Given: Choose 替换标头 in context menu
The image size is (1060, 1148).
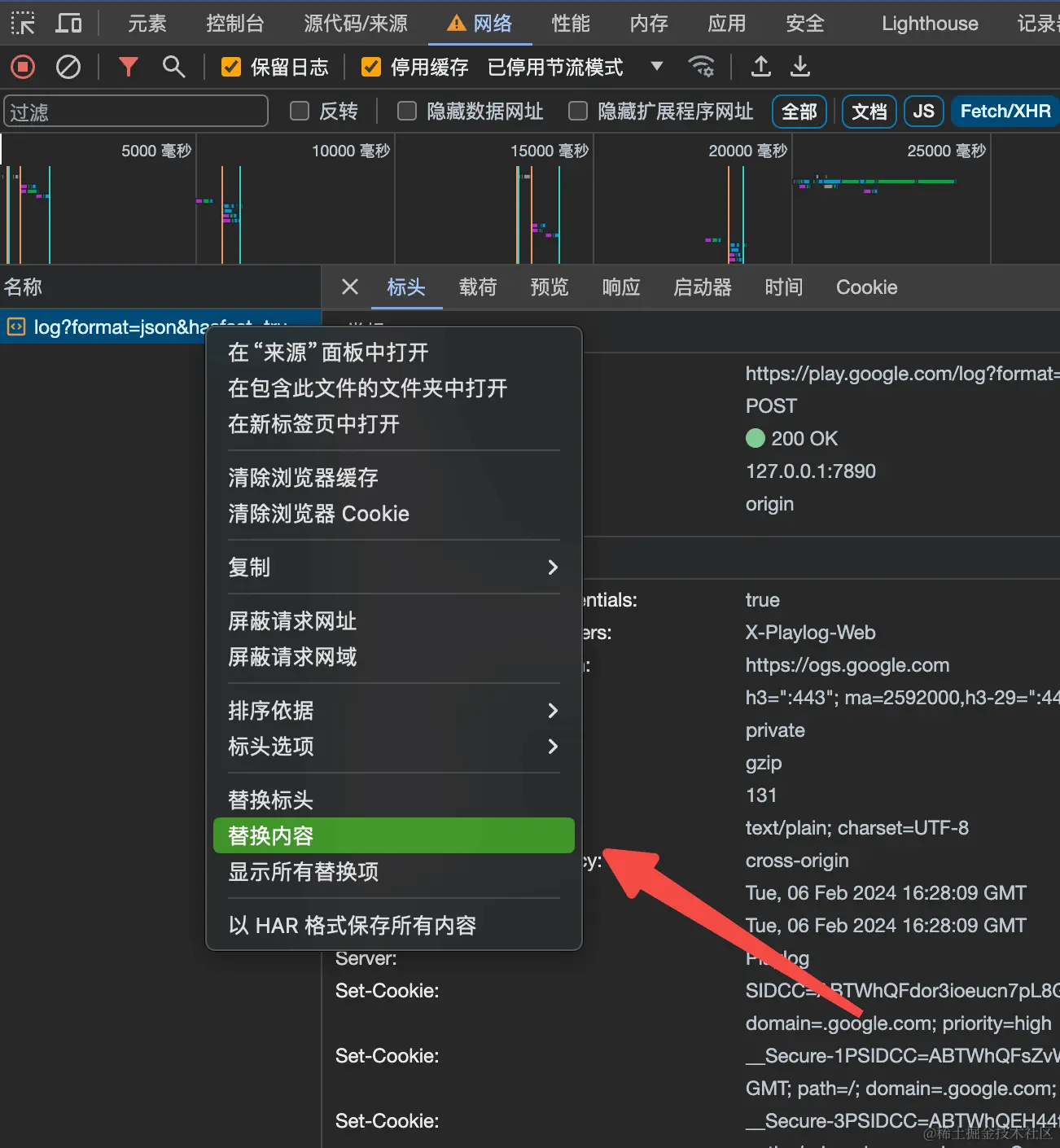Looking at the screenshot, I should point(394,800).
